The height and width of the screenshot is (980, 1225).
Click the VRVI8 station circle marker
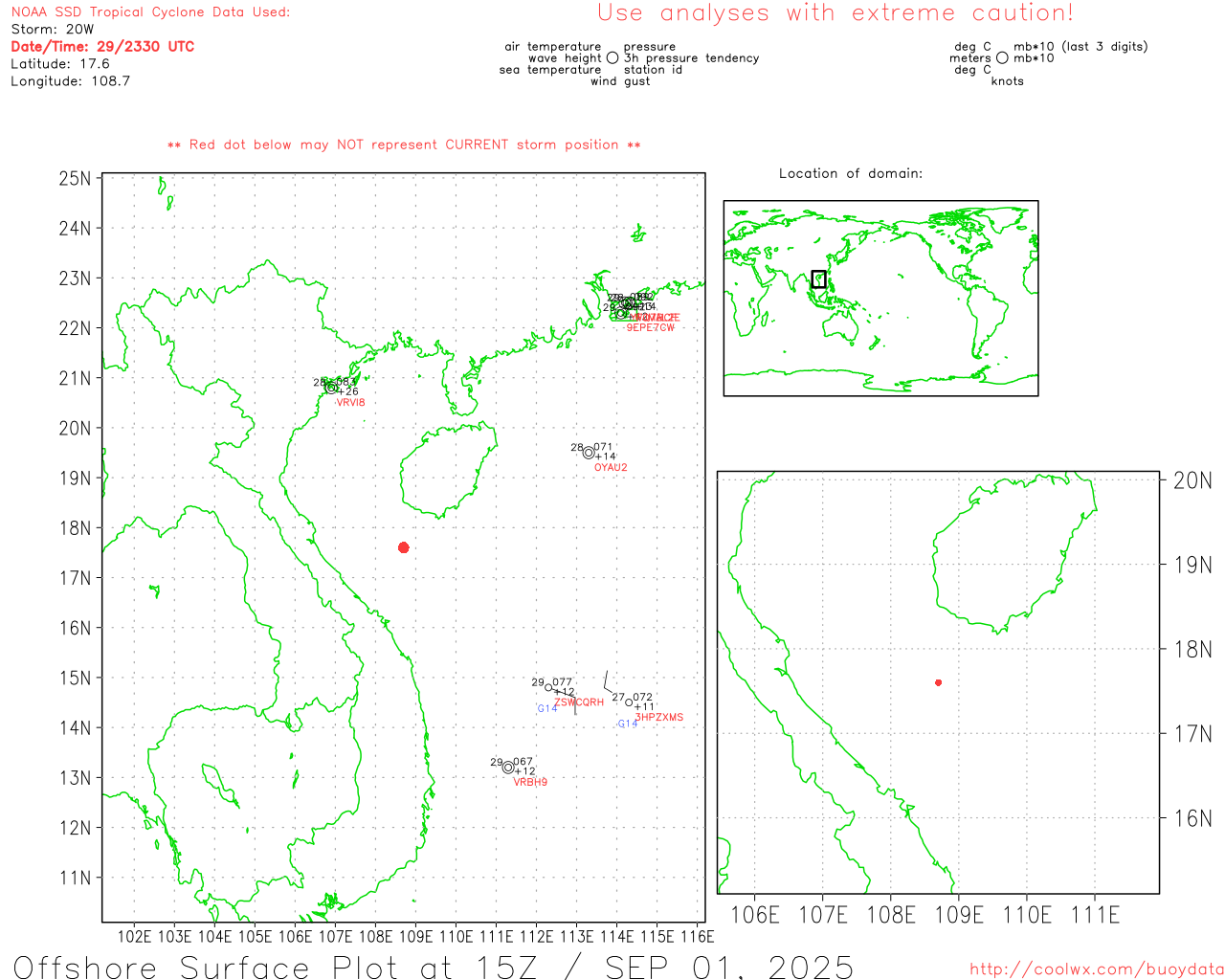(x=331, y=388)
